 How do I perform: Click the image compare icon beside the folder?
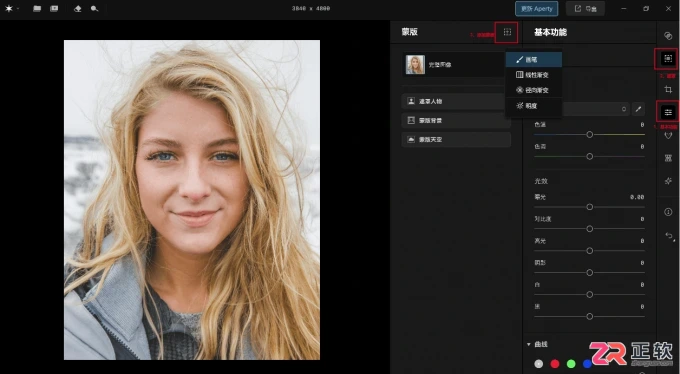click(x=54, y=9)
